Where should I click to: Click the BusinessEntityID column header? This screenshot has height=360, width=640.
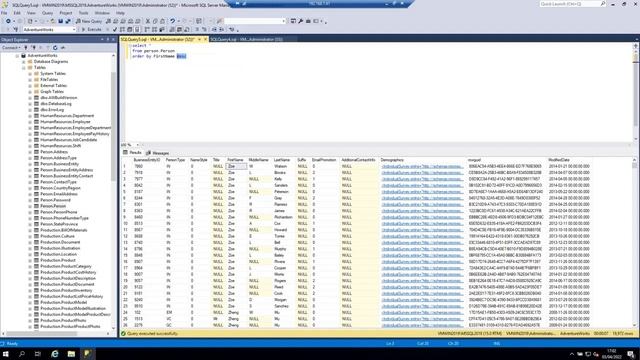(x=147, y=160)
